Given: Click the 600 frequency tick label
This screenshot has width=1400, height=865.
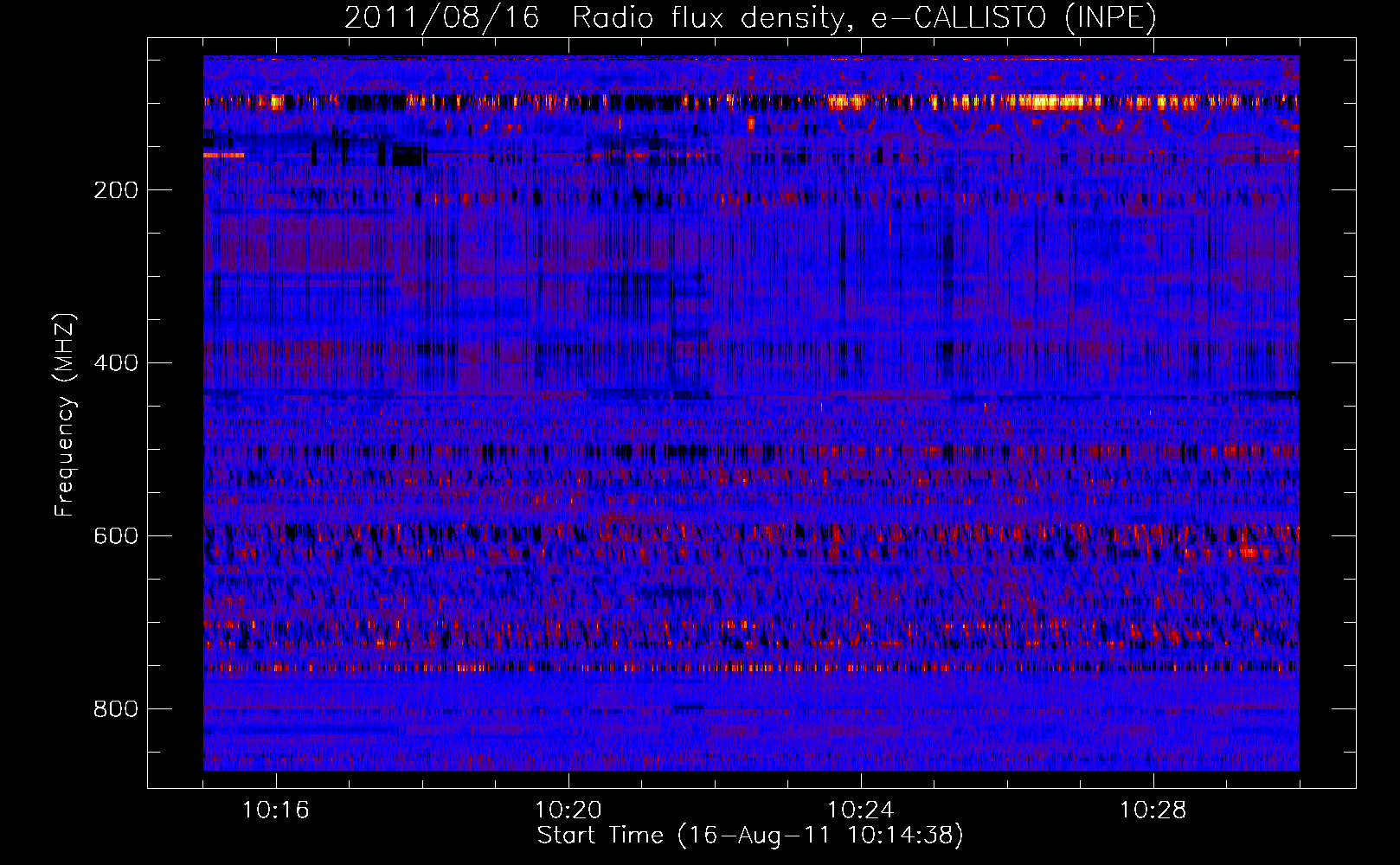Looking at the screenshot, I should 115,536.
